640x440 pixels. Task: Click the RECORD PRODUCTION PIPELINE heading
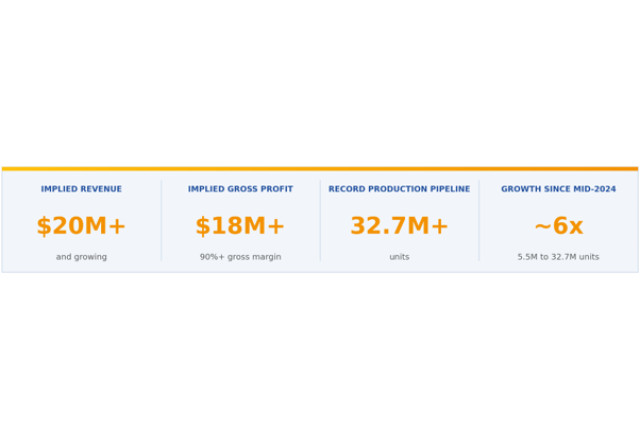[399, 189]
